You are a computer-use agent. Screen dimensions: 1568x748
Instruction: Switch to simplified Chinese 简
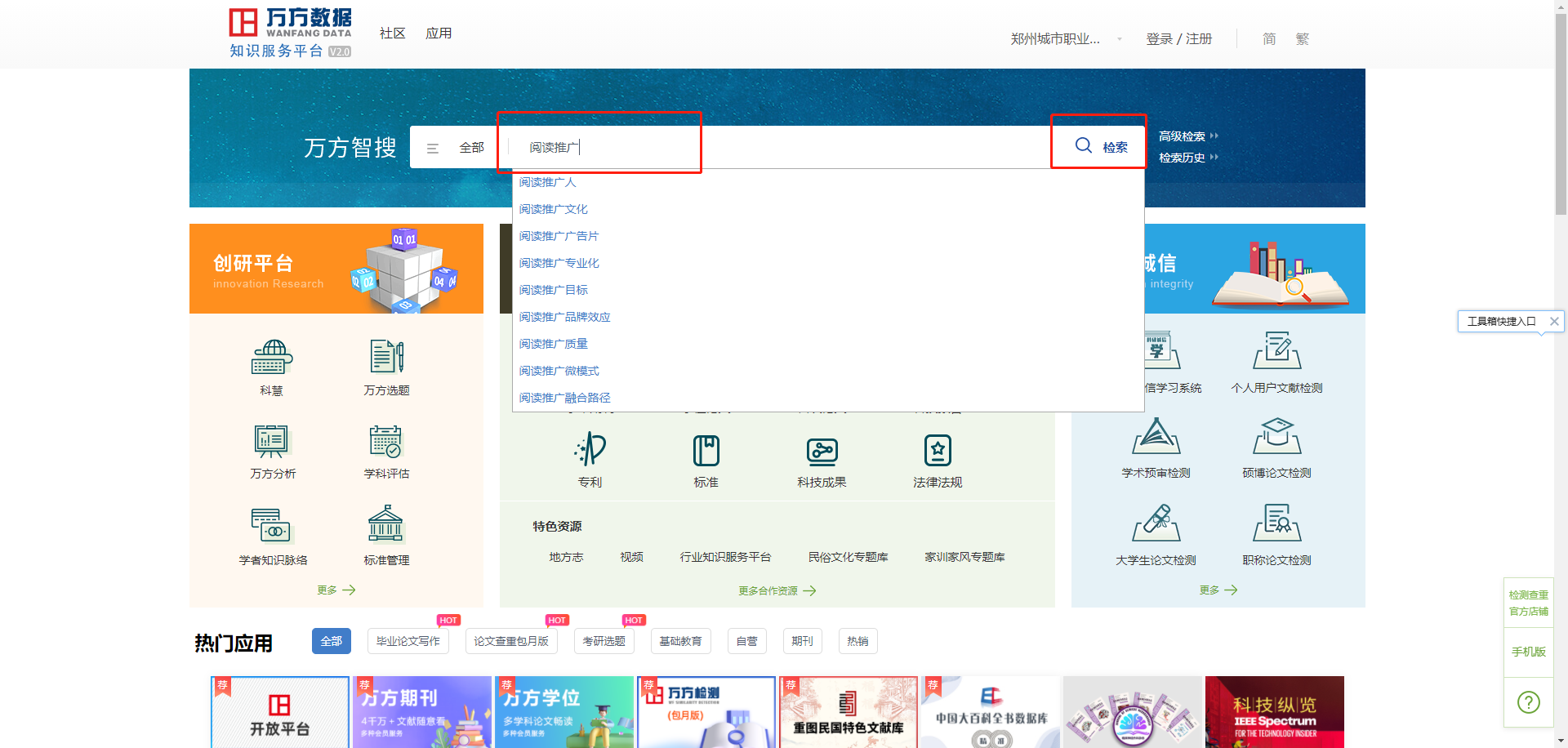pos(1269,39)
